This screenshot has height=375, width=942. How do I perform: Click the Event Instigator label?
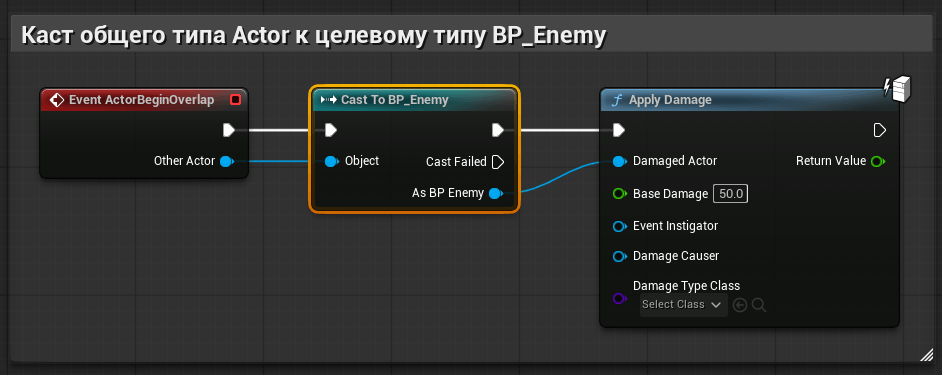point(675,226)
